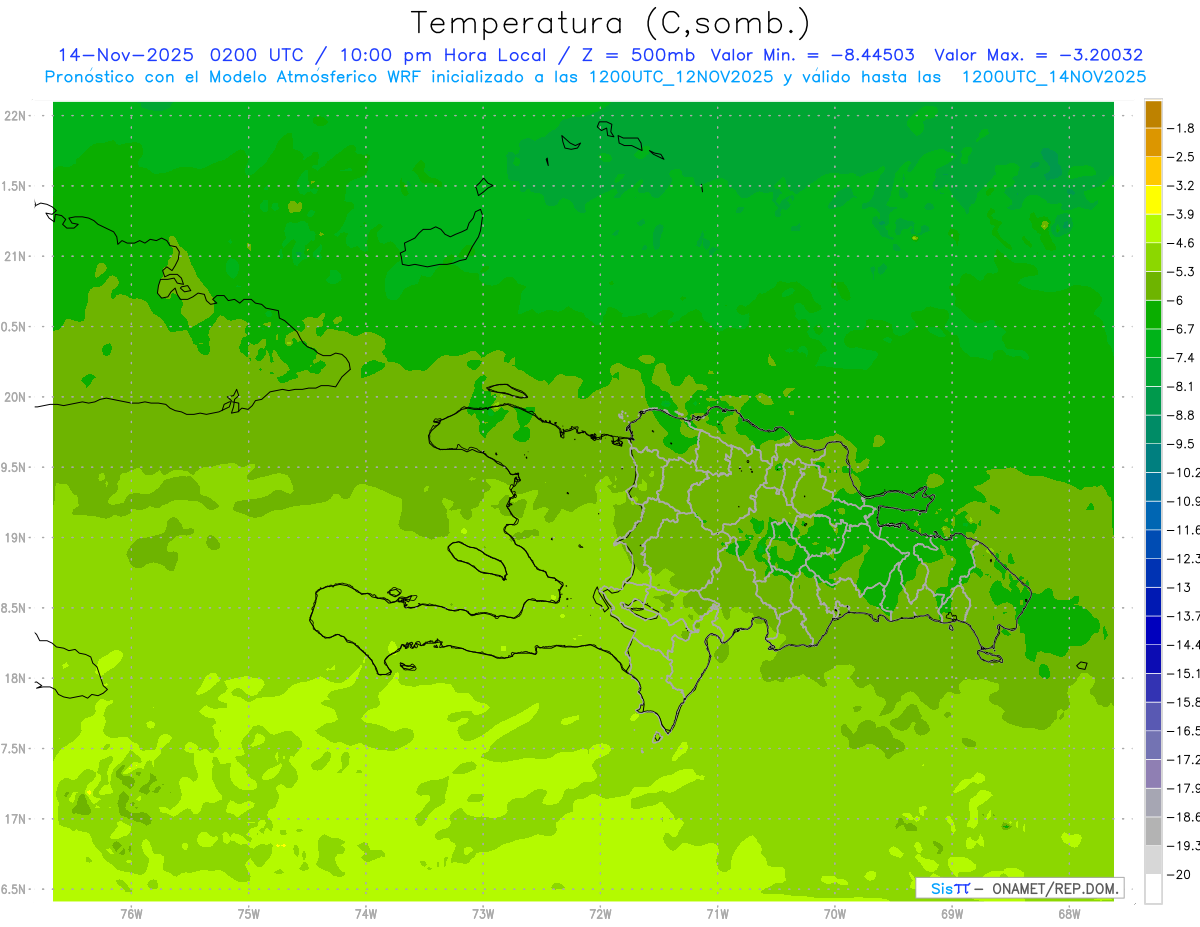1200x927 pixels.
Task: Select the '14-Nov-2025 0200 UTC' date text
Action: [x=182, y=55]
